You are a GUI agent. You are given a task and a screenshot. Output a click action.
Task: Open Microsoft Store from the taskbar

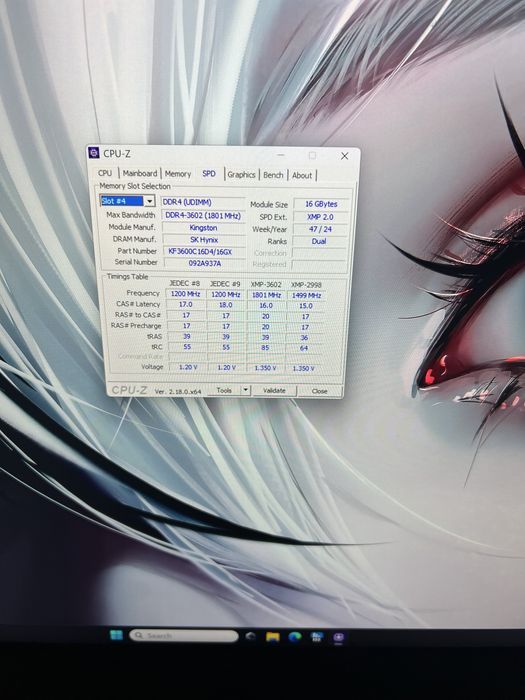(317, 637)
